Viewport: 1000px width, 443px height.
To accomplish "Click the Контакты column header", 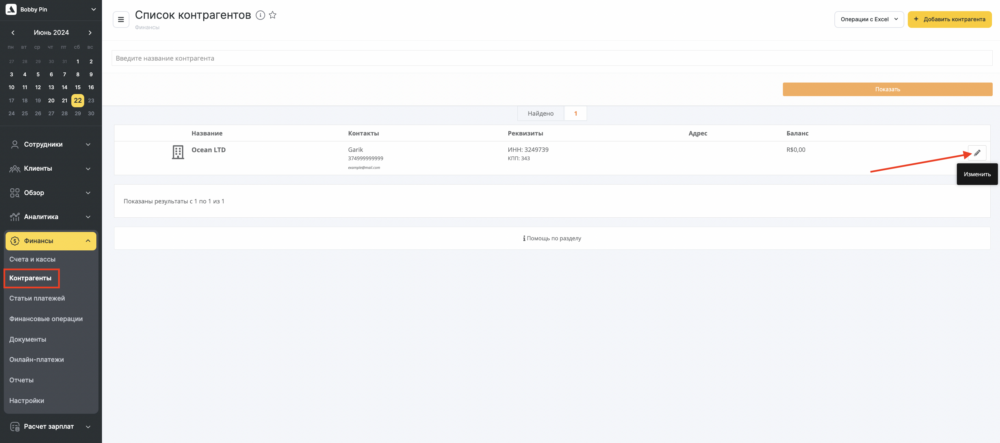I will click(x=364, y=133).
